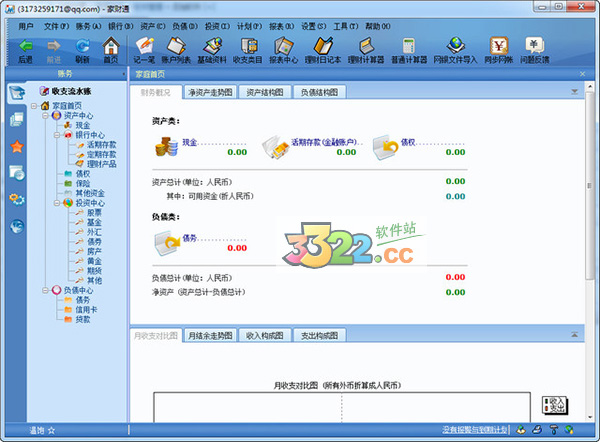600x442 pixels.
Task: Switch to 月结余走势图 tab
Action: point(210,336)
